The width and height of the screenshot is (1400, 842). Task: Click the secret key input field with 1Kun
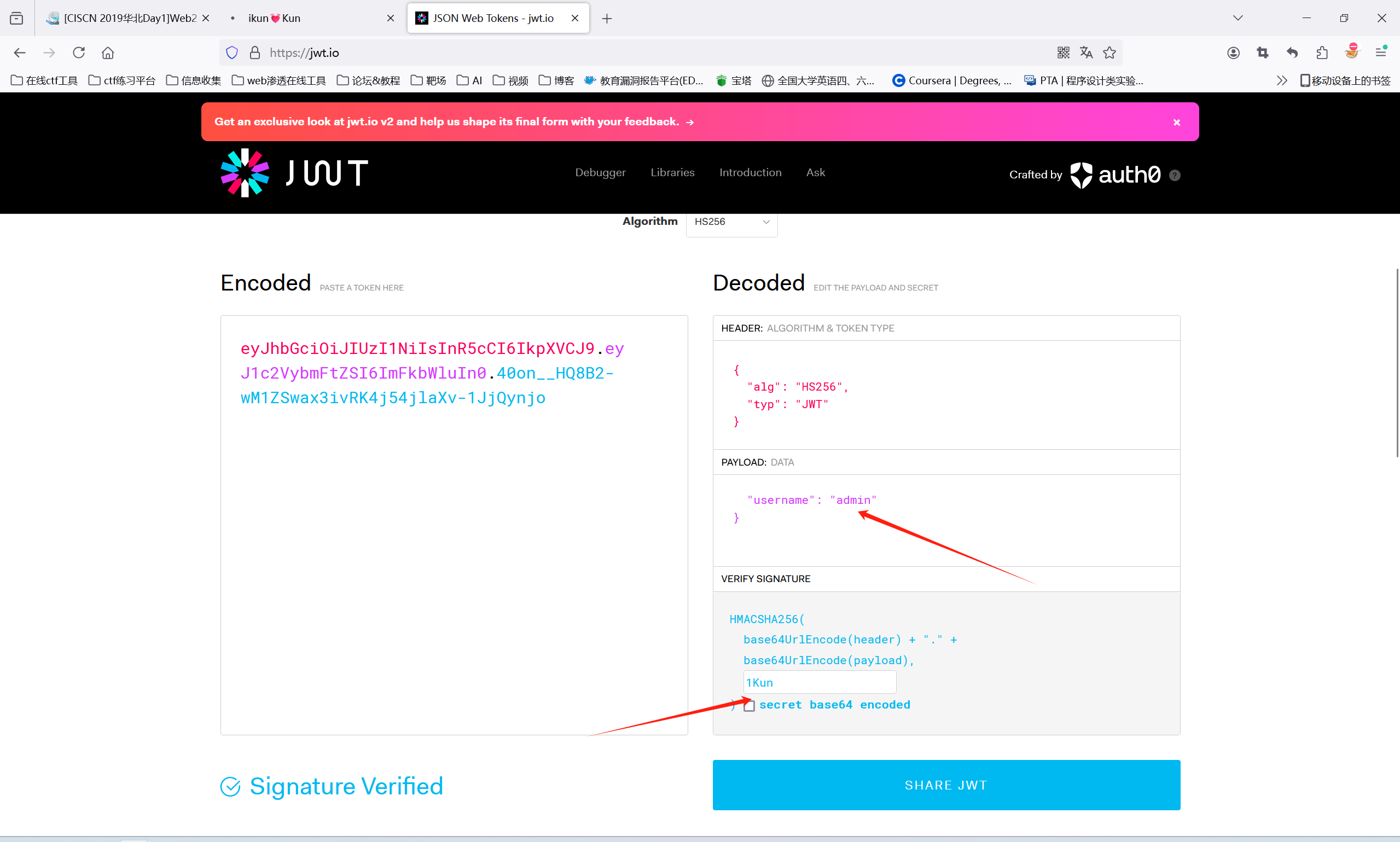pos(819,682)
